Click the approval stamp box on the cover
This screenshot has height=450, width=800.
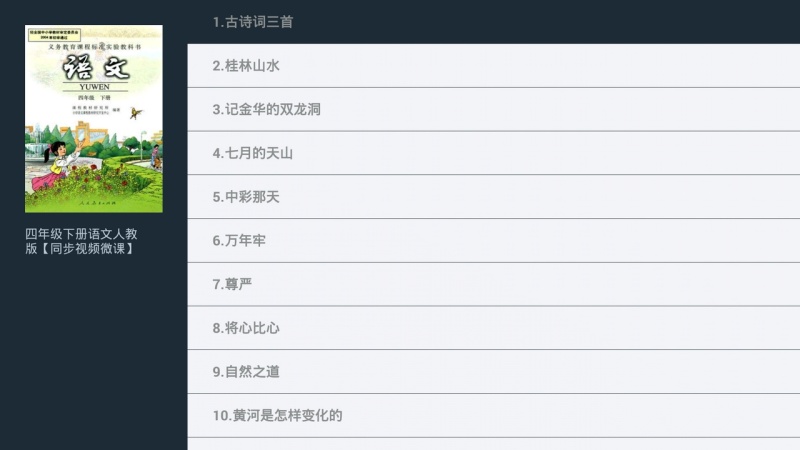coord(54,35)
